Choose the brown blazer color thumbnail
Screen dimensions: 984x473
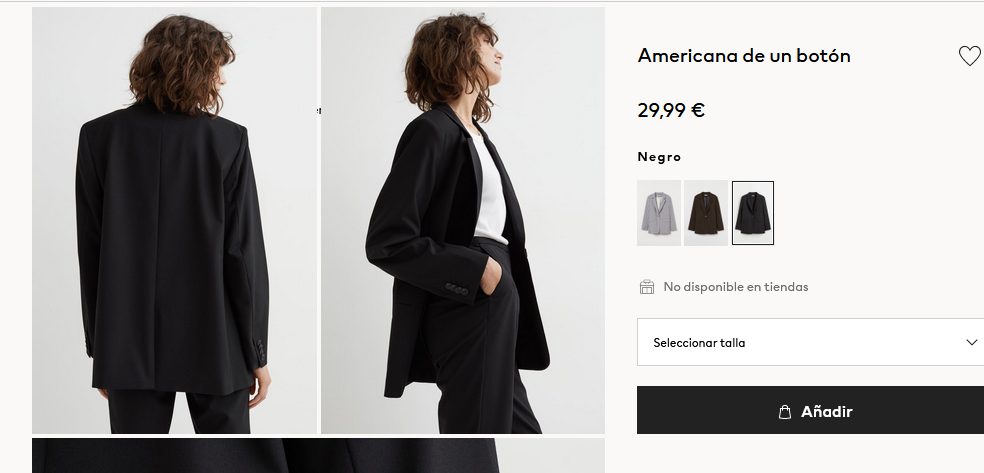pos(705,213)
